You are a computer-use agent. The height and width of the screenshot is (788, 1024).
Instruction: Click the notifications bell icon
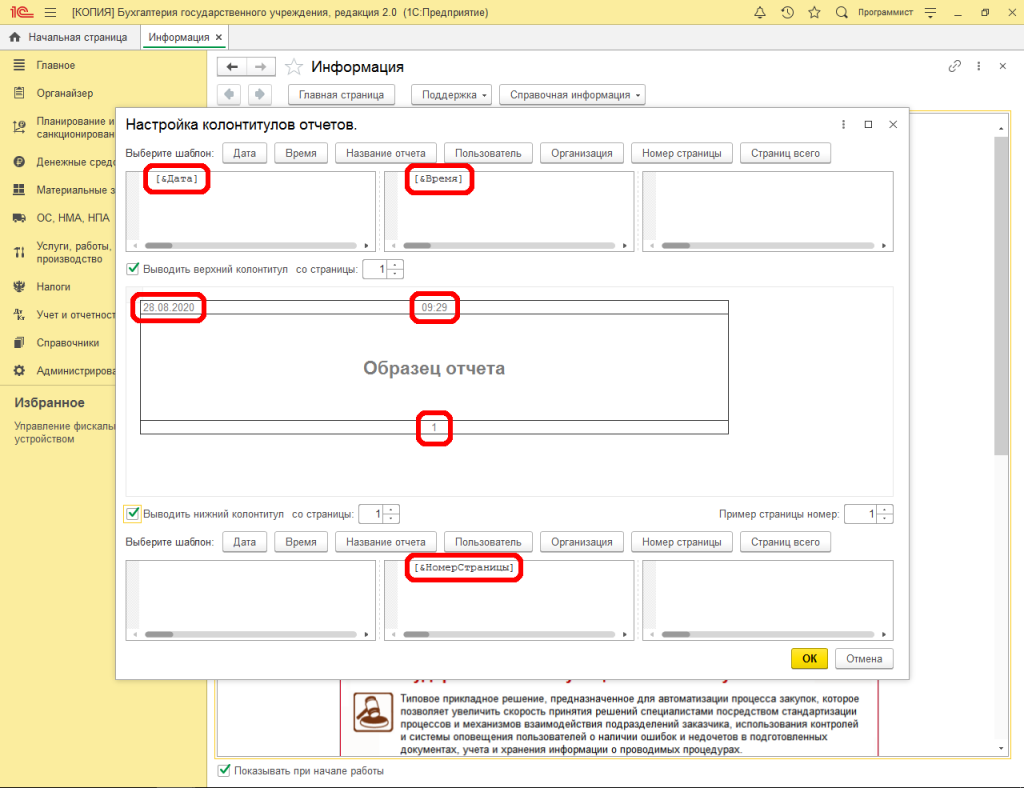pyautogui.click(x=761, y=12)
